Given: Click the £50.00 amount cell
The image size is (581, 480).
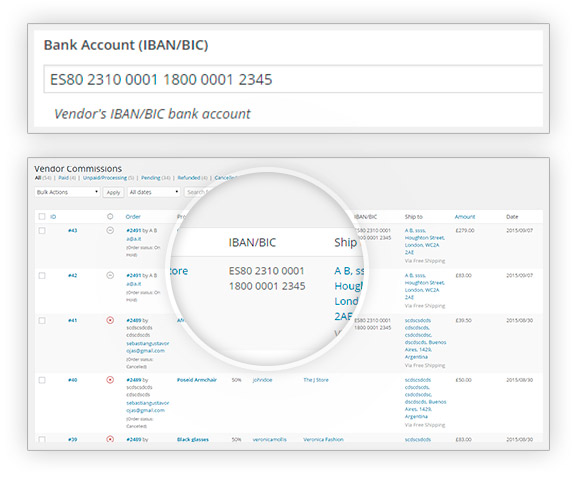Looking at the screenshot, I should pyautogui.click(x=464, y=380).
